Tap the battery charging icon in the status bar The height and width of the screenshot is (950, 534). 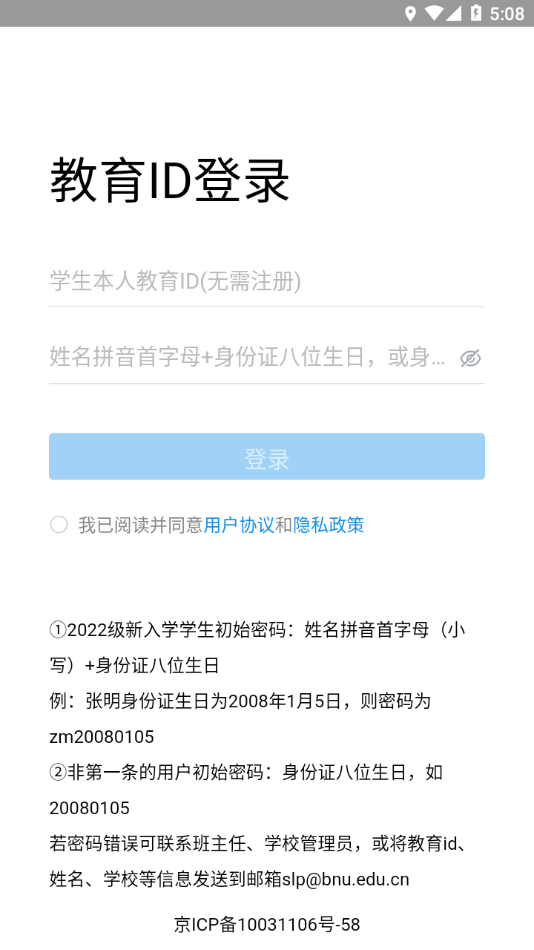tap(476, 13)
